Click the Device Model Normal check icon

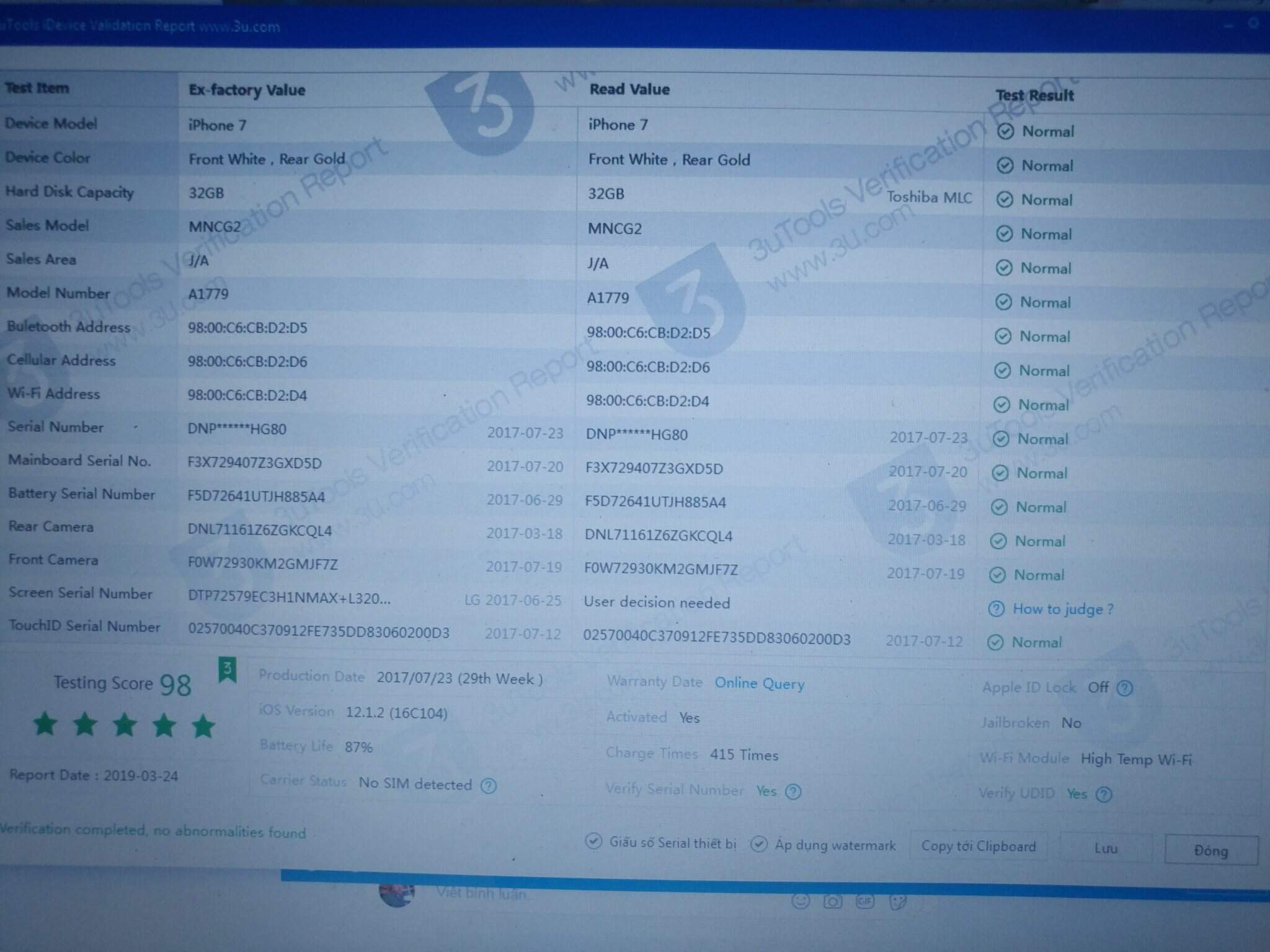1005,131
